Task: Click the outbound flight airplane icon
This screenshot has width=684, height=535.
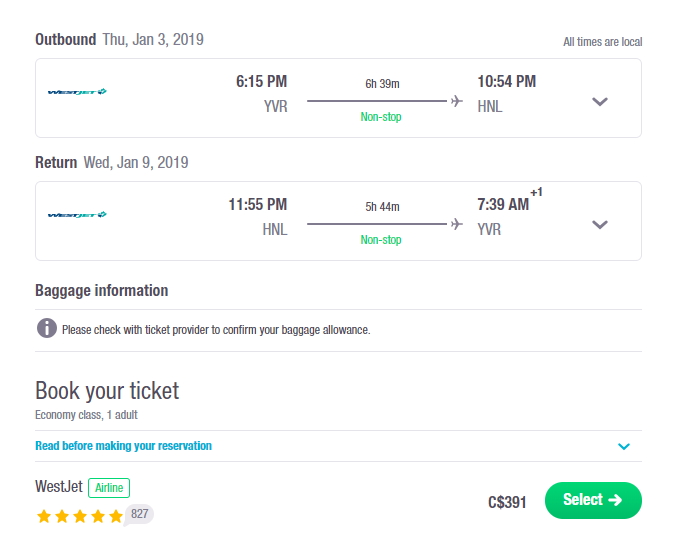Action: [456, 101]
